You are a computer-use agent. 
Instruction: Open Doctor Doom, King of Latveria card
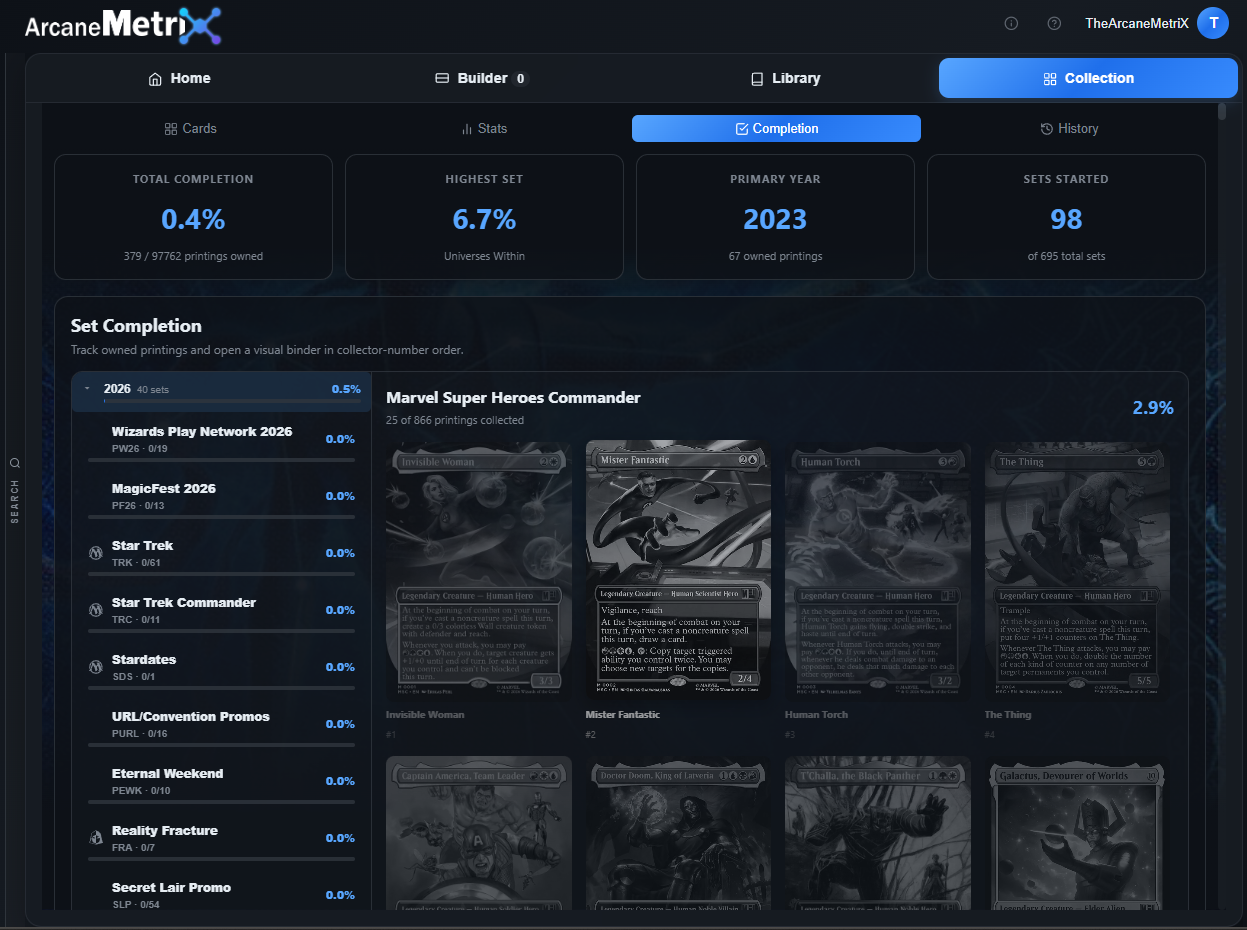click(678, 833)
